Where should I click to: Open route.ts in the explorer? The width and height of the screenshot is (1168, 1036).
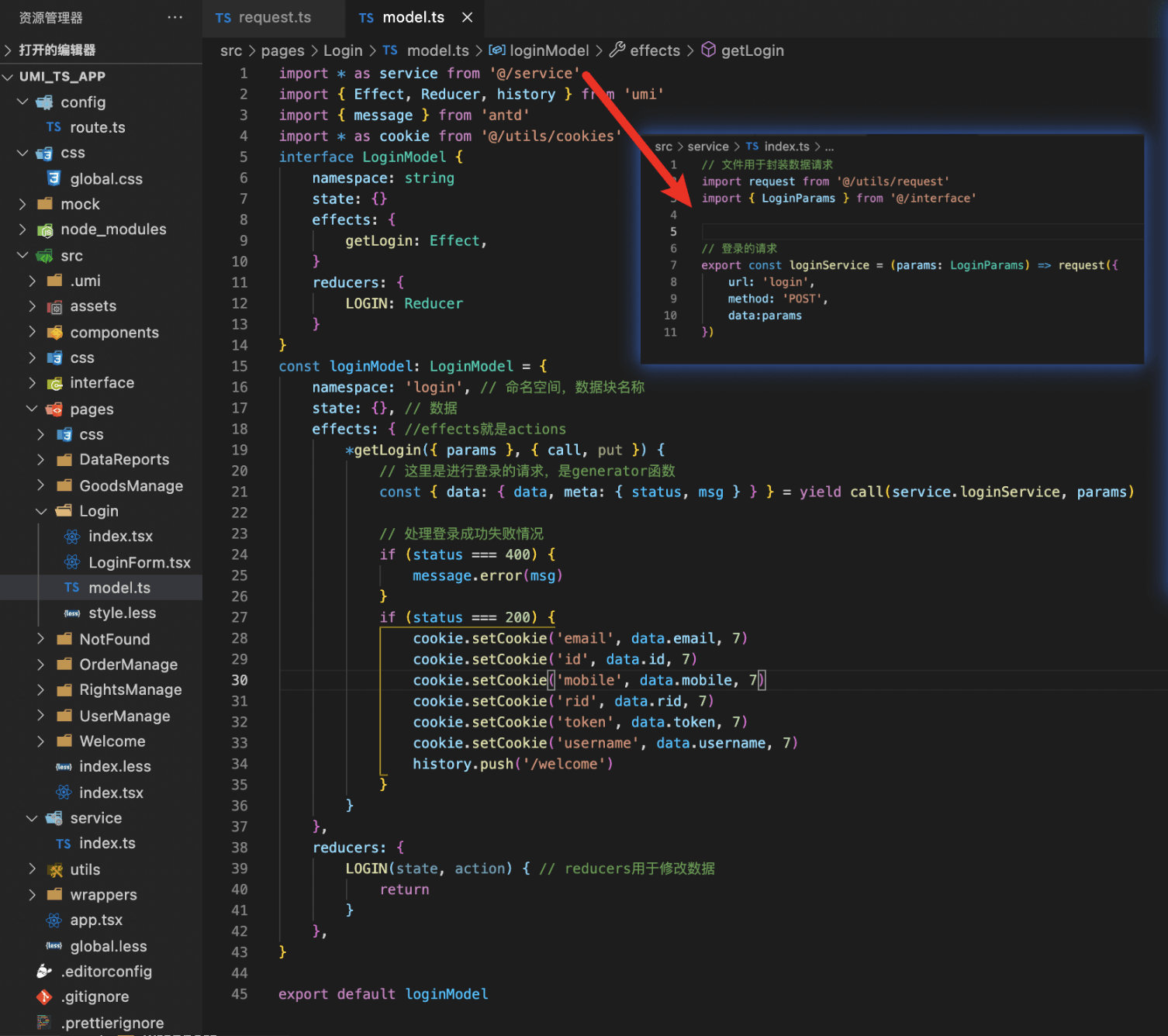98,127
